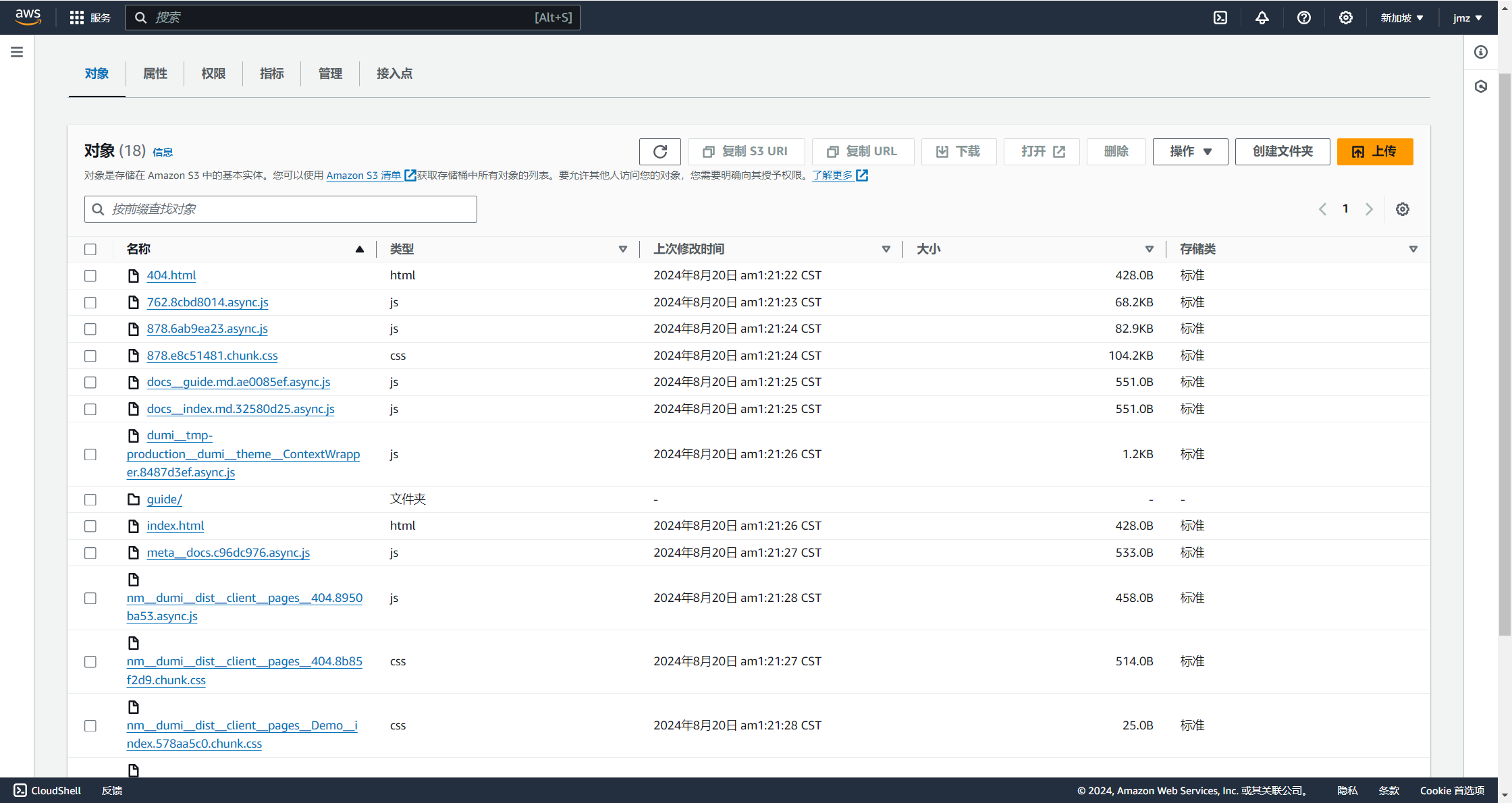Click the page vertical scrollbar
The width and height of the screenshot is (1512, 803).
coord(1505,354)
